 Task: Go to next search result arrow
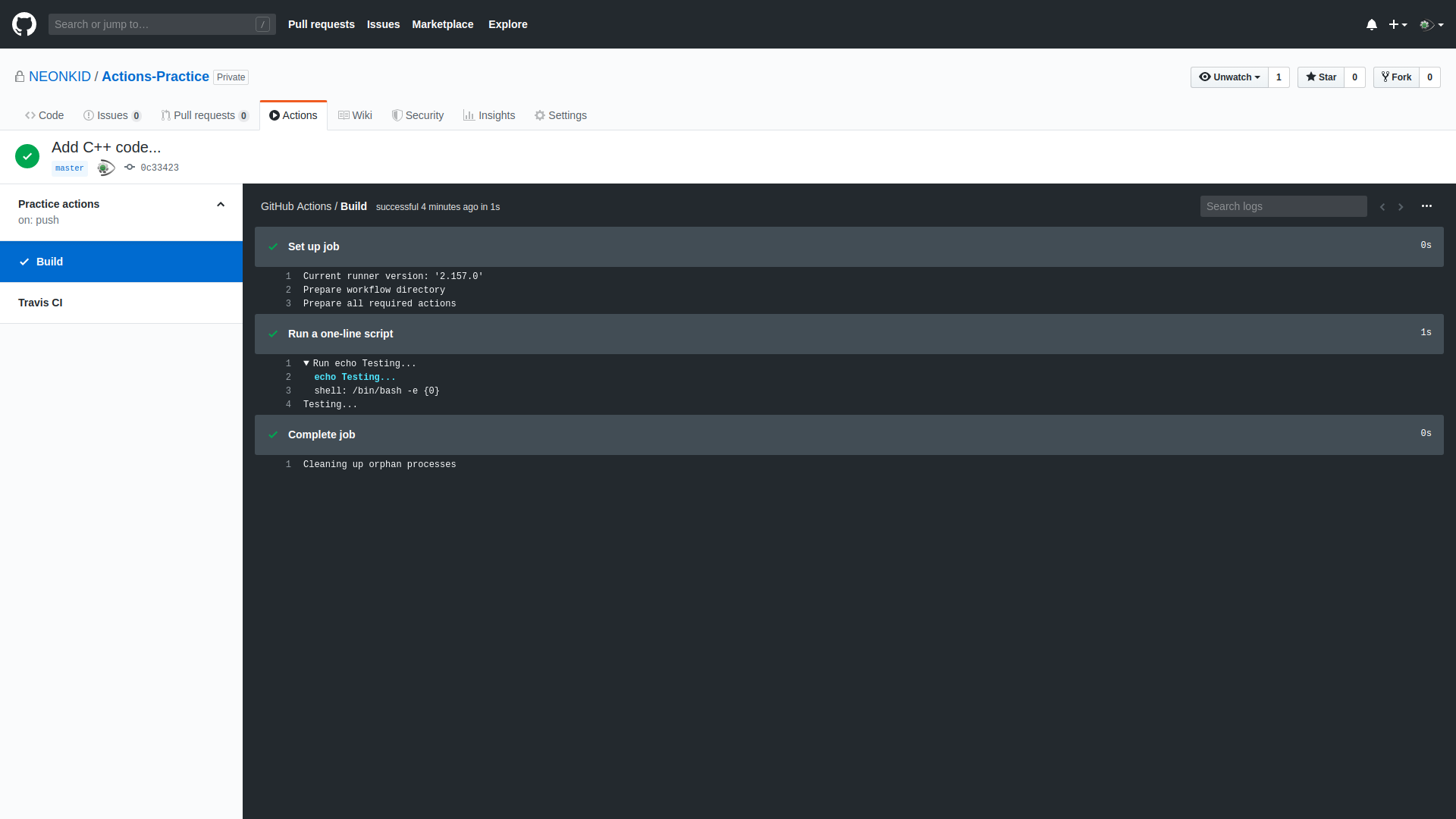point(1401,207)
